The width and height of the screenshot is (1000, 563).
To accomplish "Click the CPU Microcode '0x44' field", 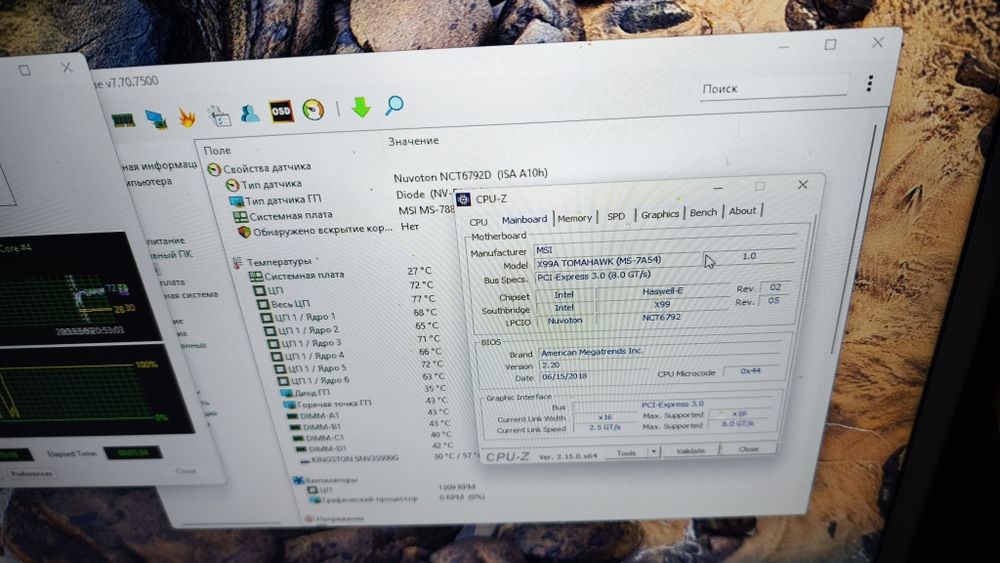I will [x=750, y=370].
